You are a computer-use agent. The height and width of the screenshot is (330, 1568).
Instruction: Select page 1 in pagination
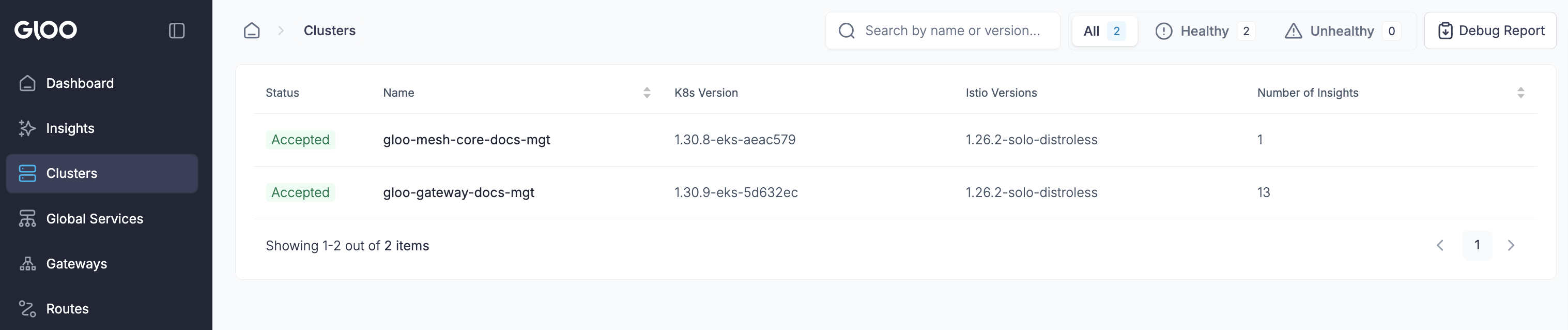tap(1477, 245)
